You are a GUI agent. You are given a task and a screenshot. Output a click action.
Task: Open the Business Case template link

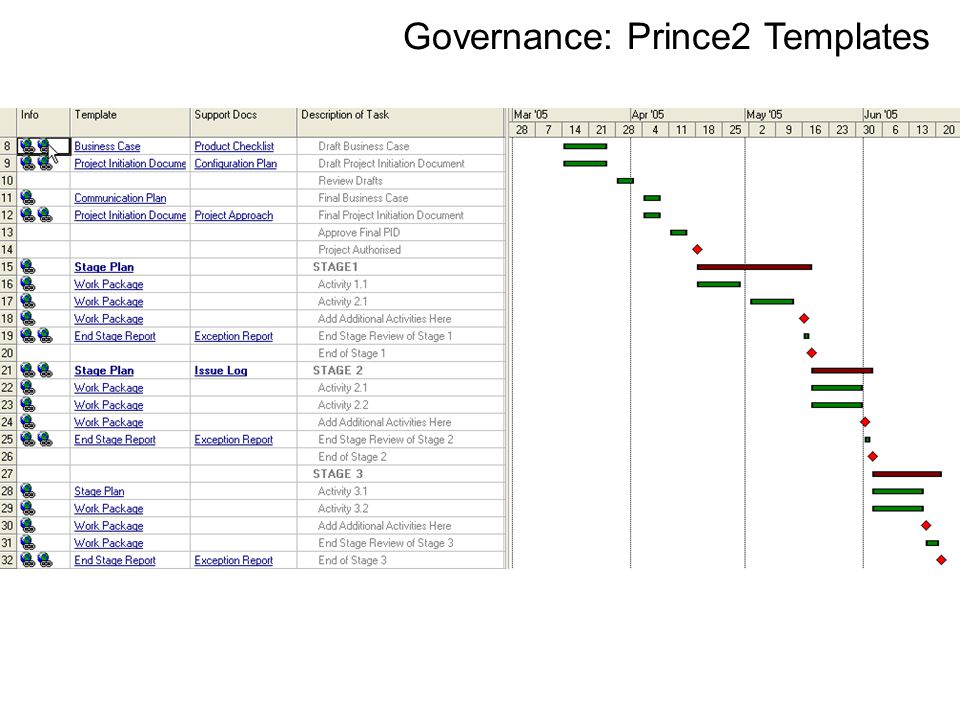click(107, 146)
